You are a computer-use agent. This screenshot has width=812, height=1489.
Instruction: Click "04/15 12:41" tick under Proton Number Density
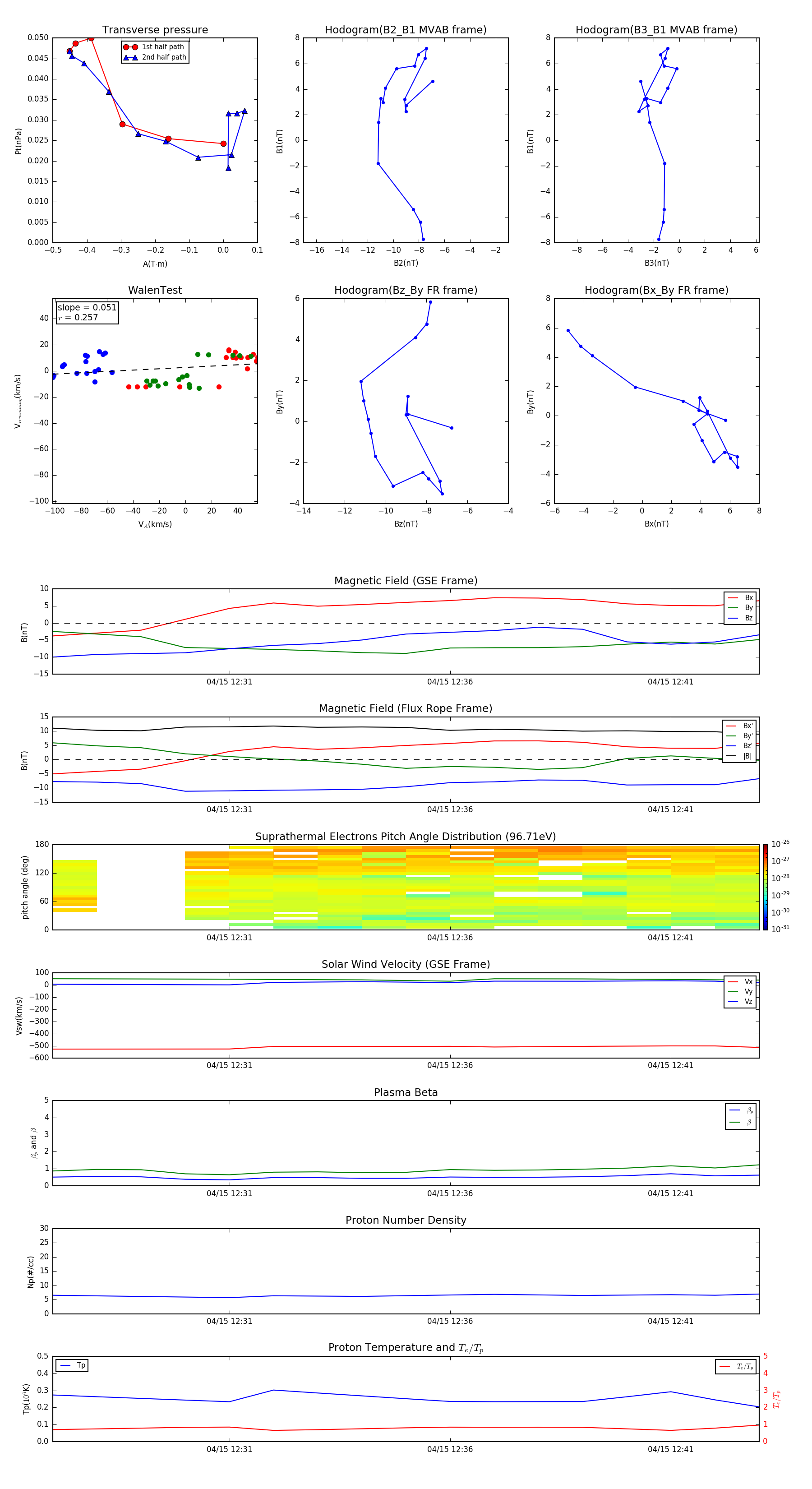pos(670,1321)
